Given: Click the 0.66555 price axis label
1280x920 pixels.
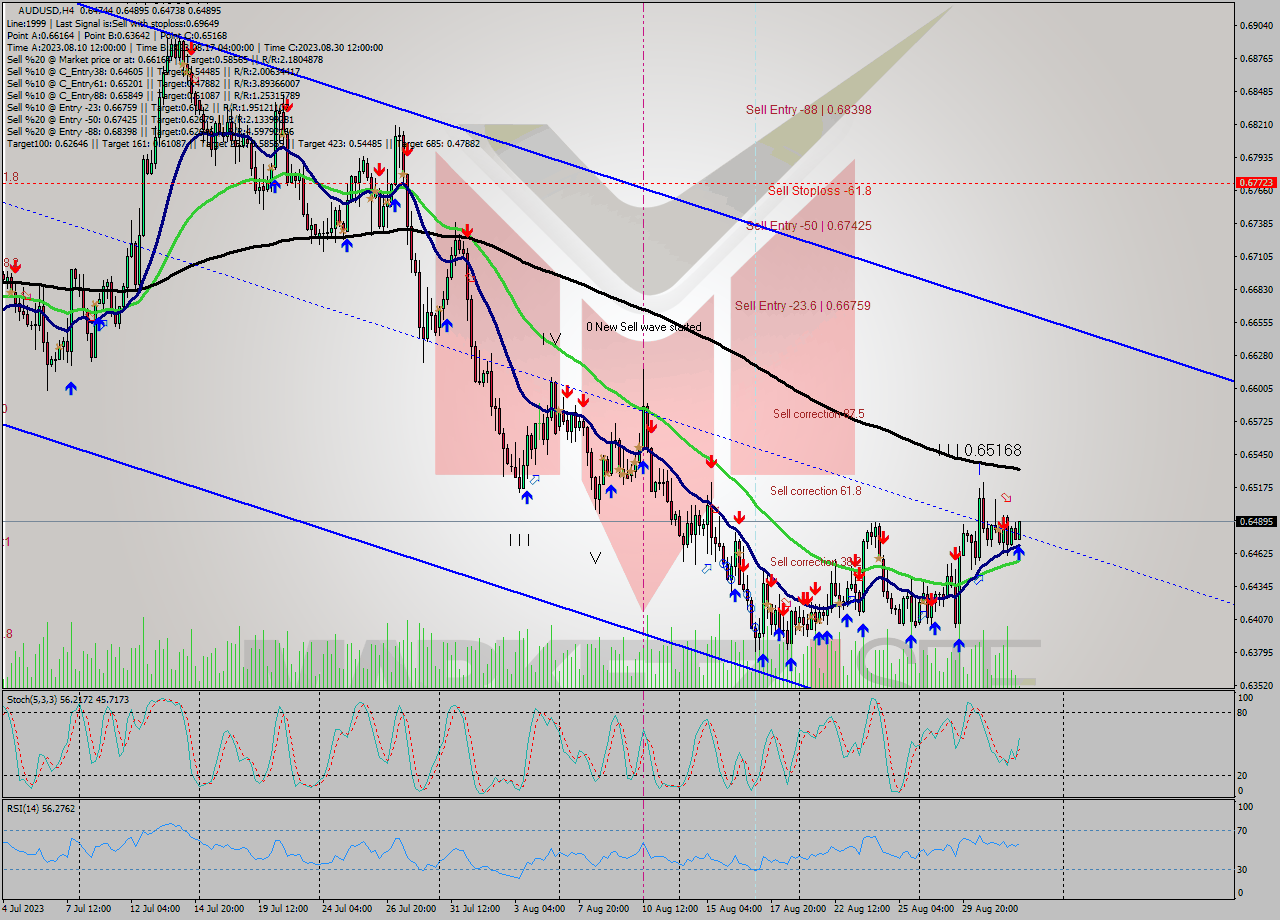Looking at the screenshot, I should 1255,322.
